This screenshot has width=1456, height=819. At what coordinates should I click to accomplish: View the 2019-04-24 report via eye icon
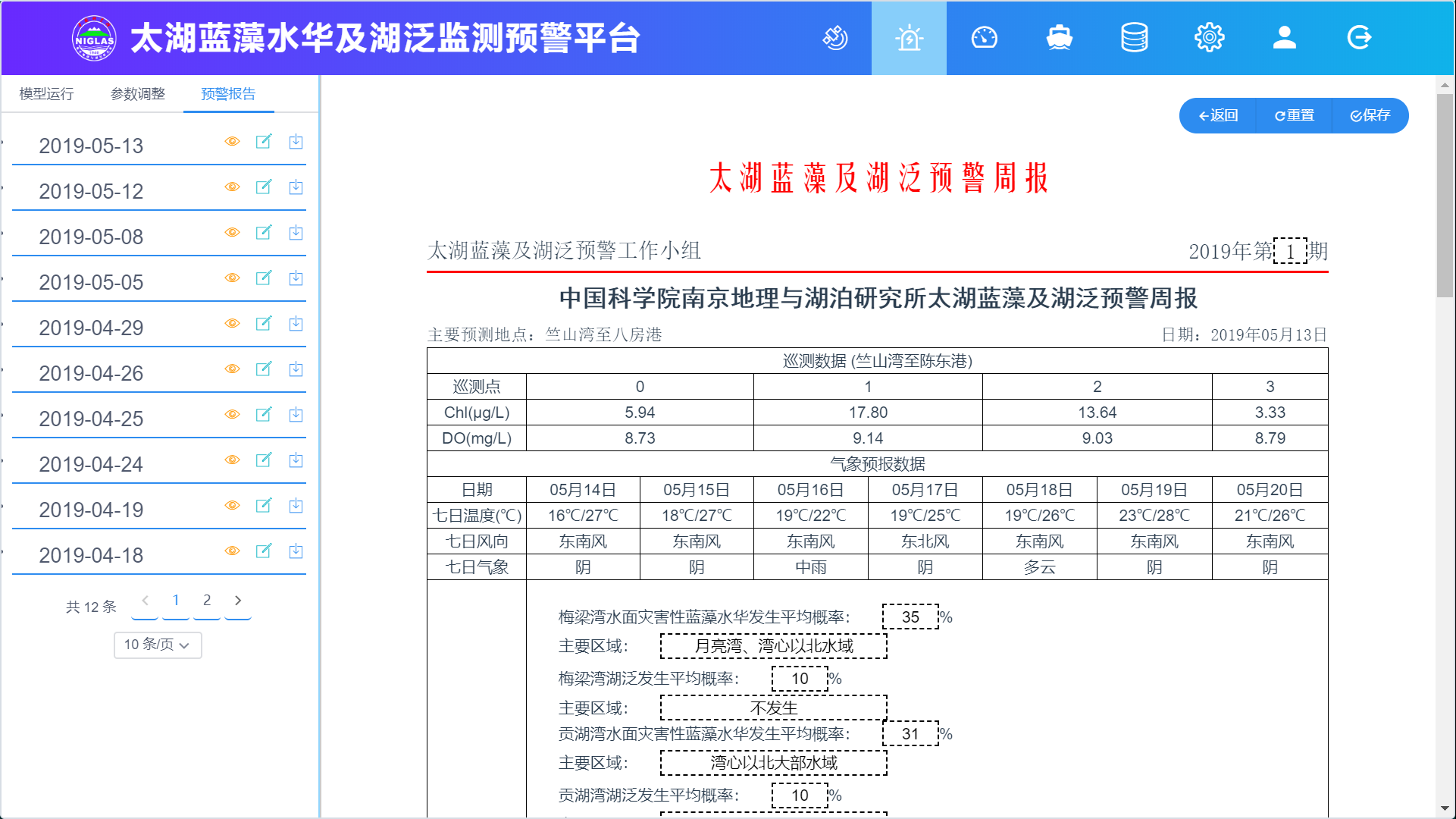[232, 460]
